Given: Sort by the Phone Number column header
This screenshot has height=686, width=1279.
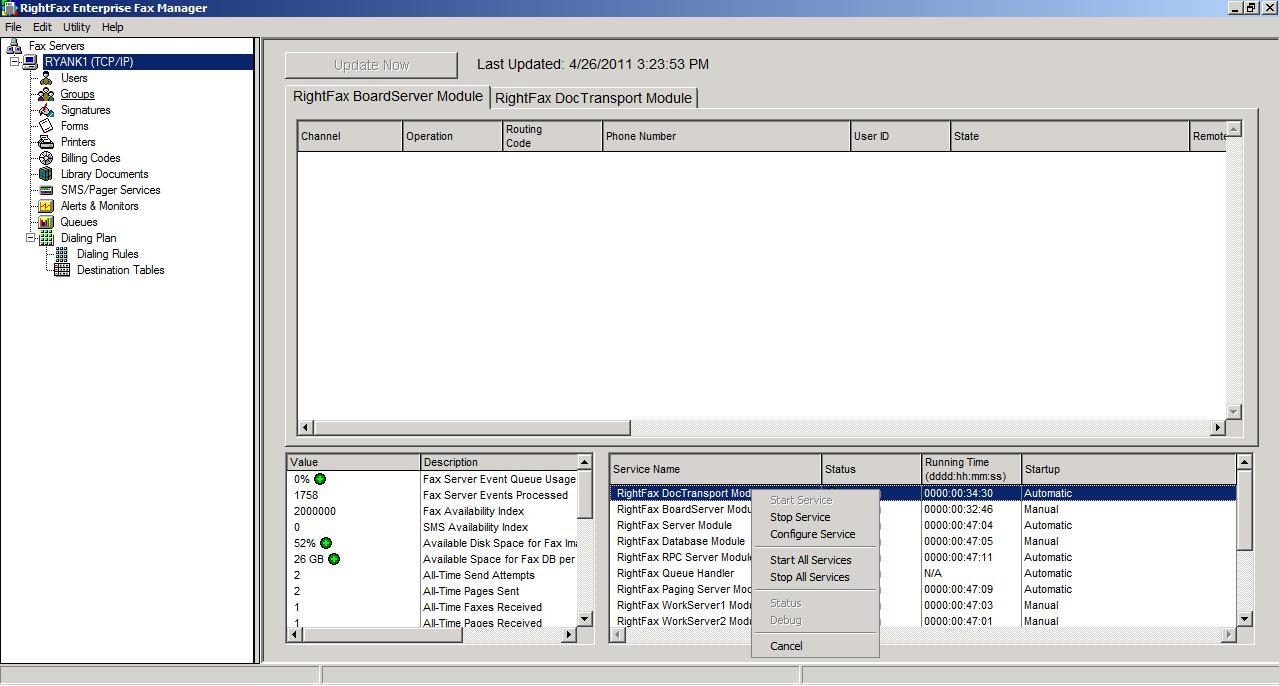Looking at the screenshot, I should [x=726, y=136].
